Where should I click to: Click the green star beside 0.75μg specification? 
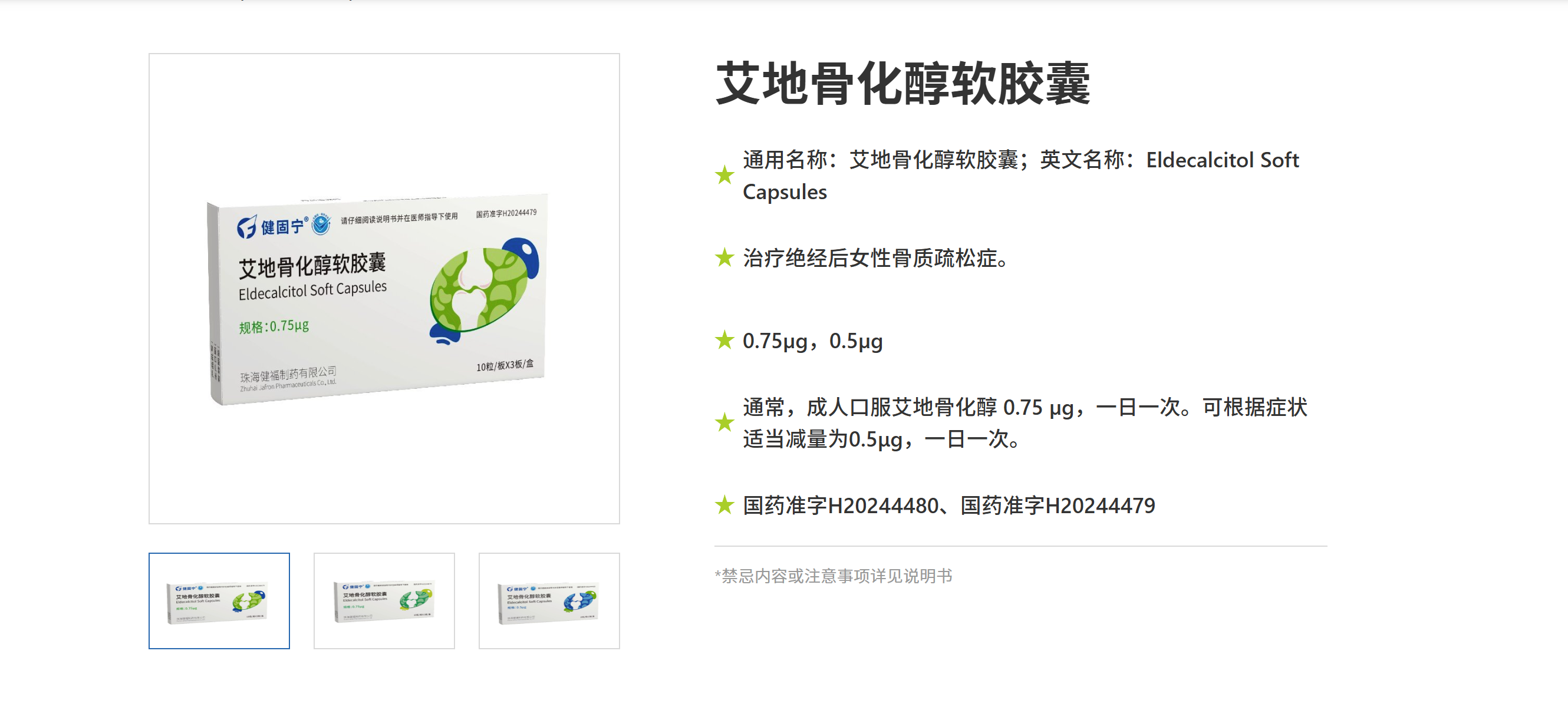click(x=724, y=340)
